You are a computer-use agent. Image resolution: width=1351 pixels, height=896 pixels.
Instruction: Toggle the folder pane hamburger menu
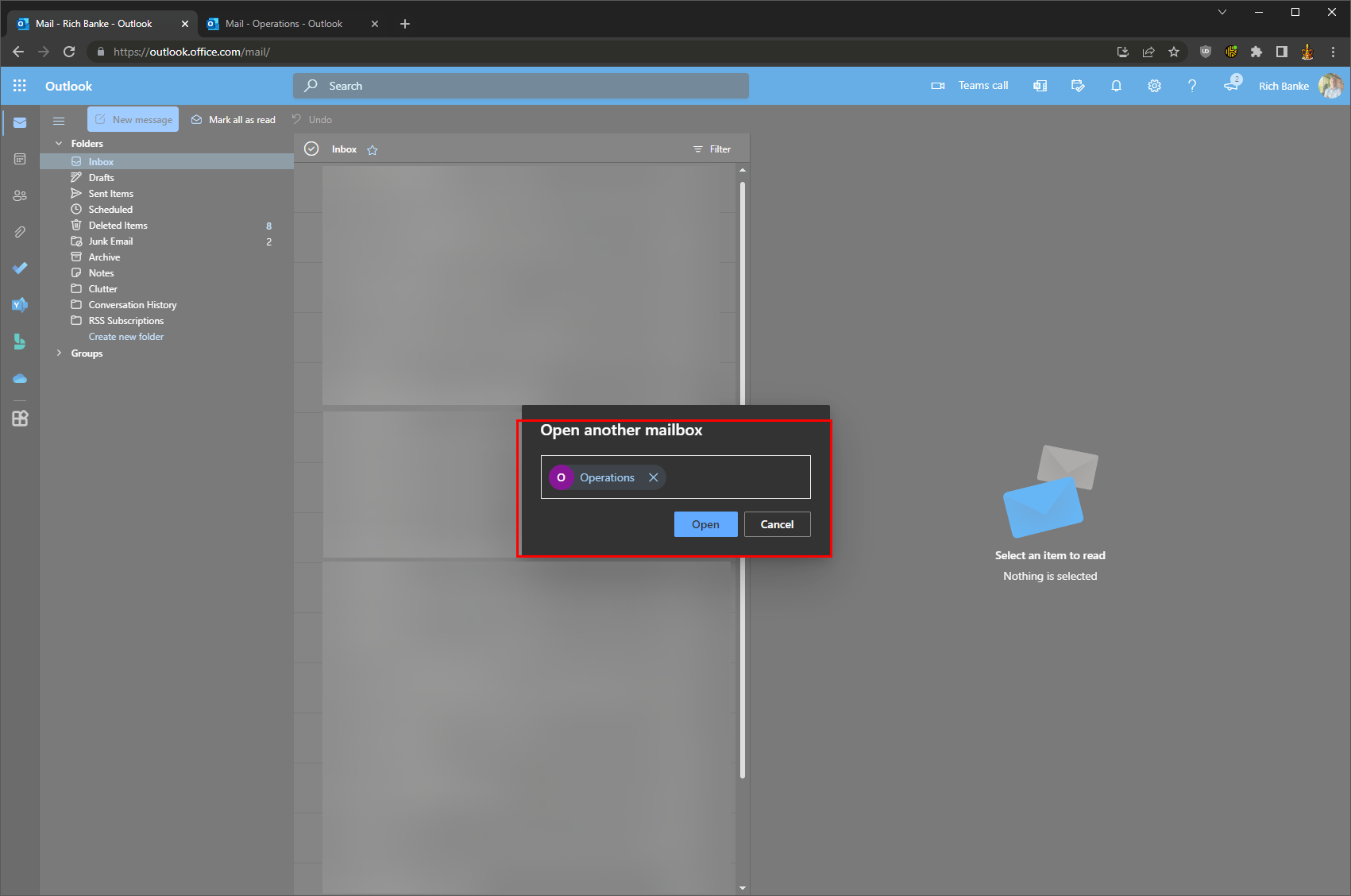point(59,121)
